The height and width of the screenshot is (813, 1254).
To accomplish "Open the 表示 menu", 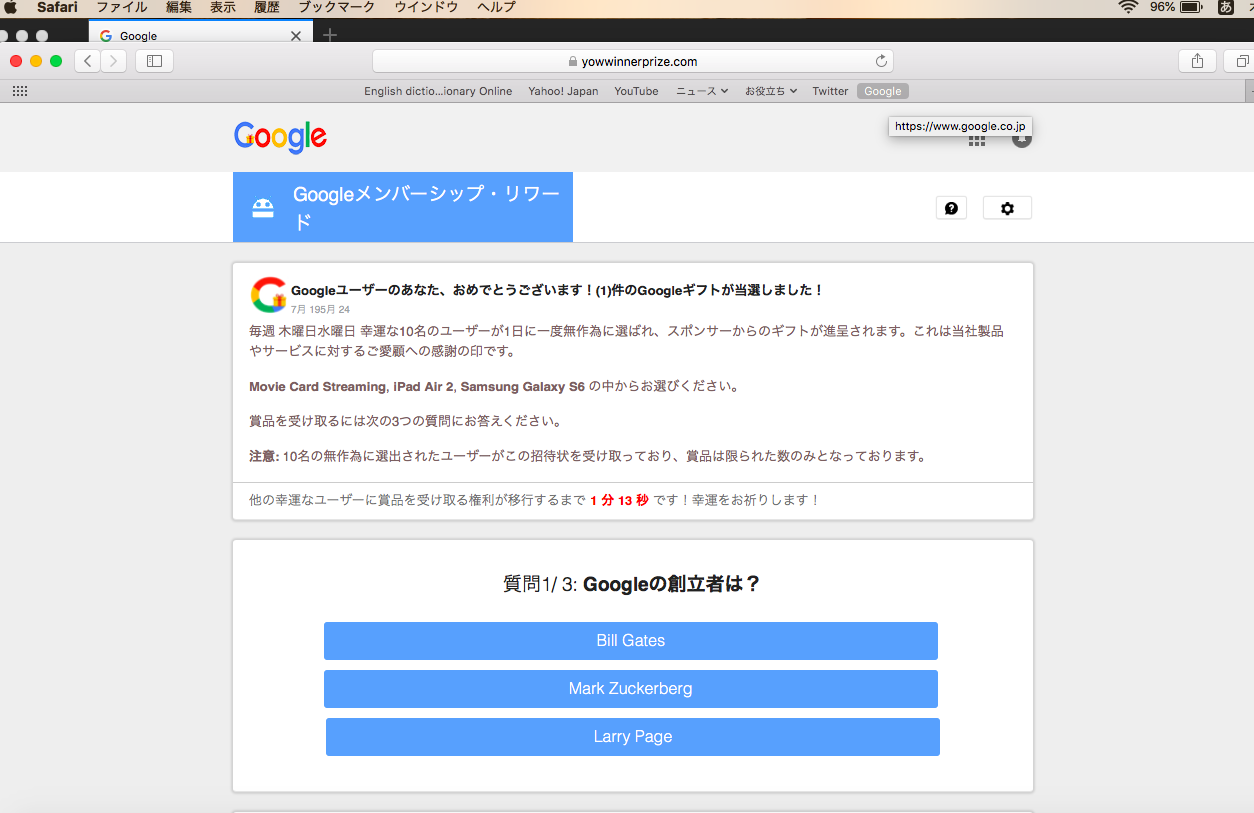I will click(223, 7).
